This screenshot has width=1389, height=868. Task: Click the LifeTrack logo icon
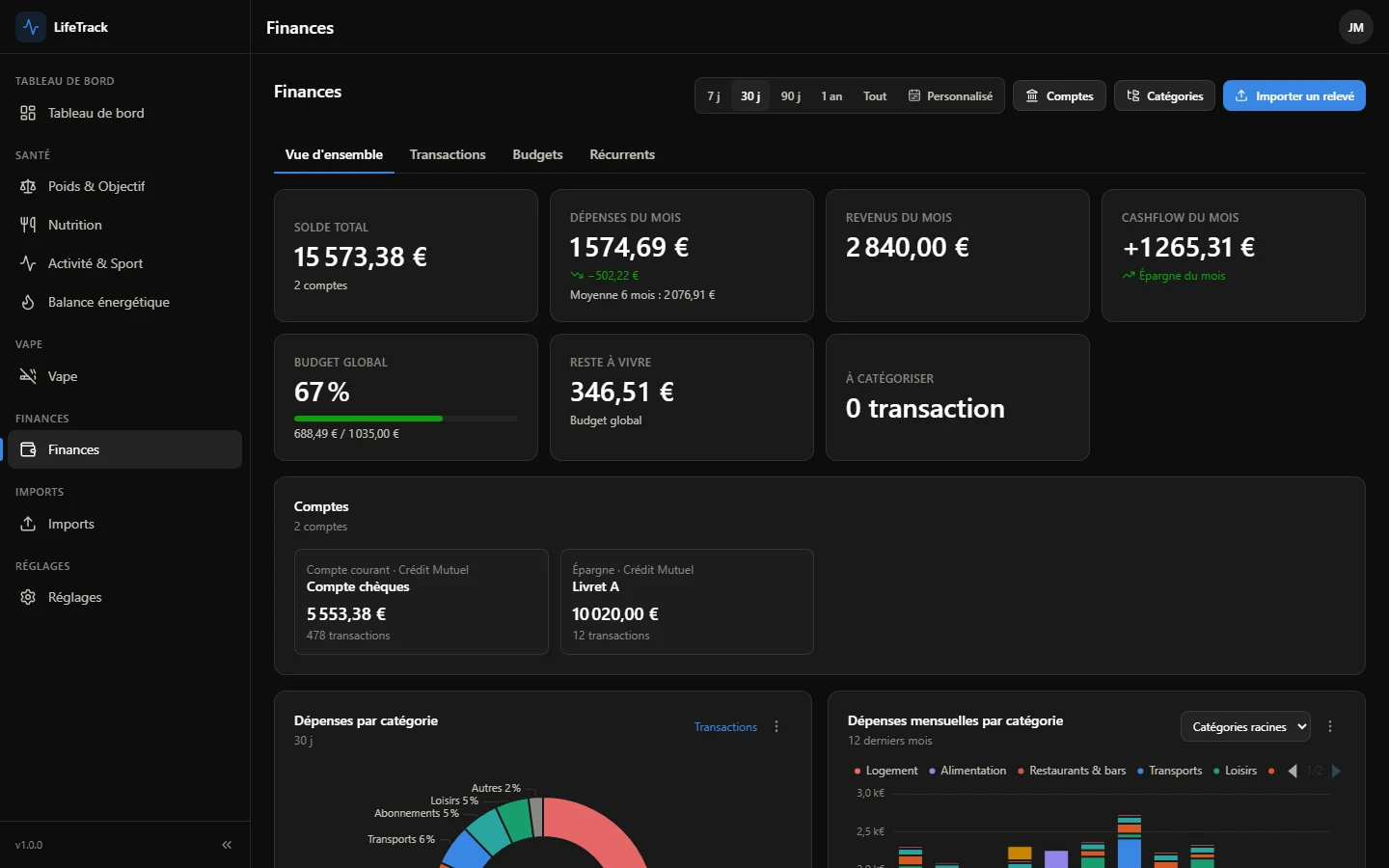click(31, 27)
